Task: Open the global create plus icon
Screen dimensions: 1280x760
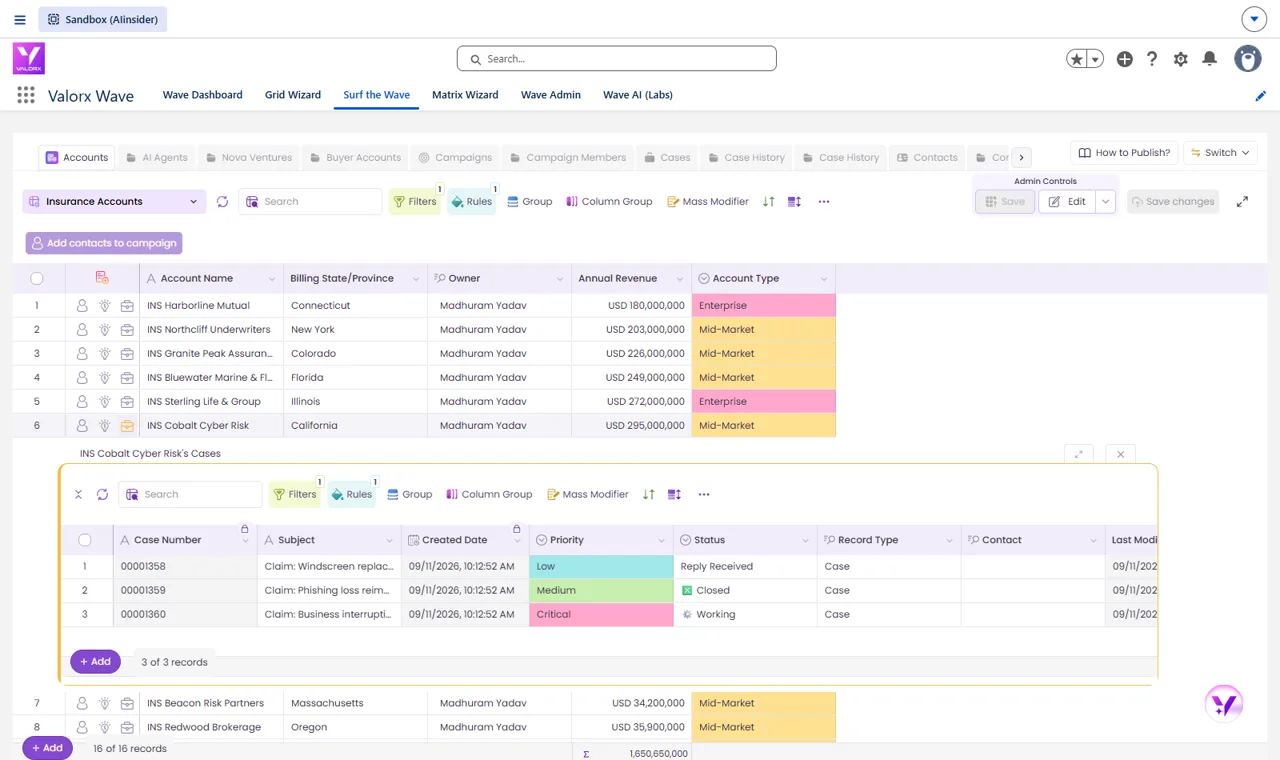Action: coord(1125,59)
